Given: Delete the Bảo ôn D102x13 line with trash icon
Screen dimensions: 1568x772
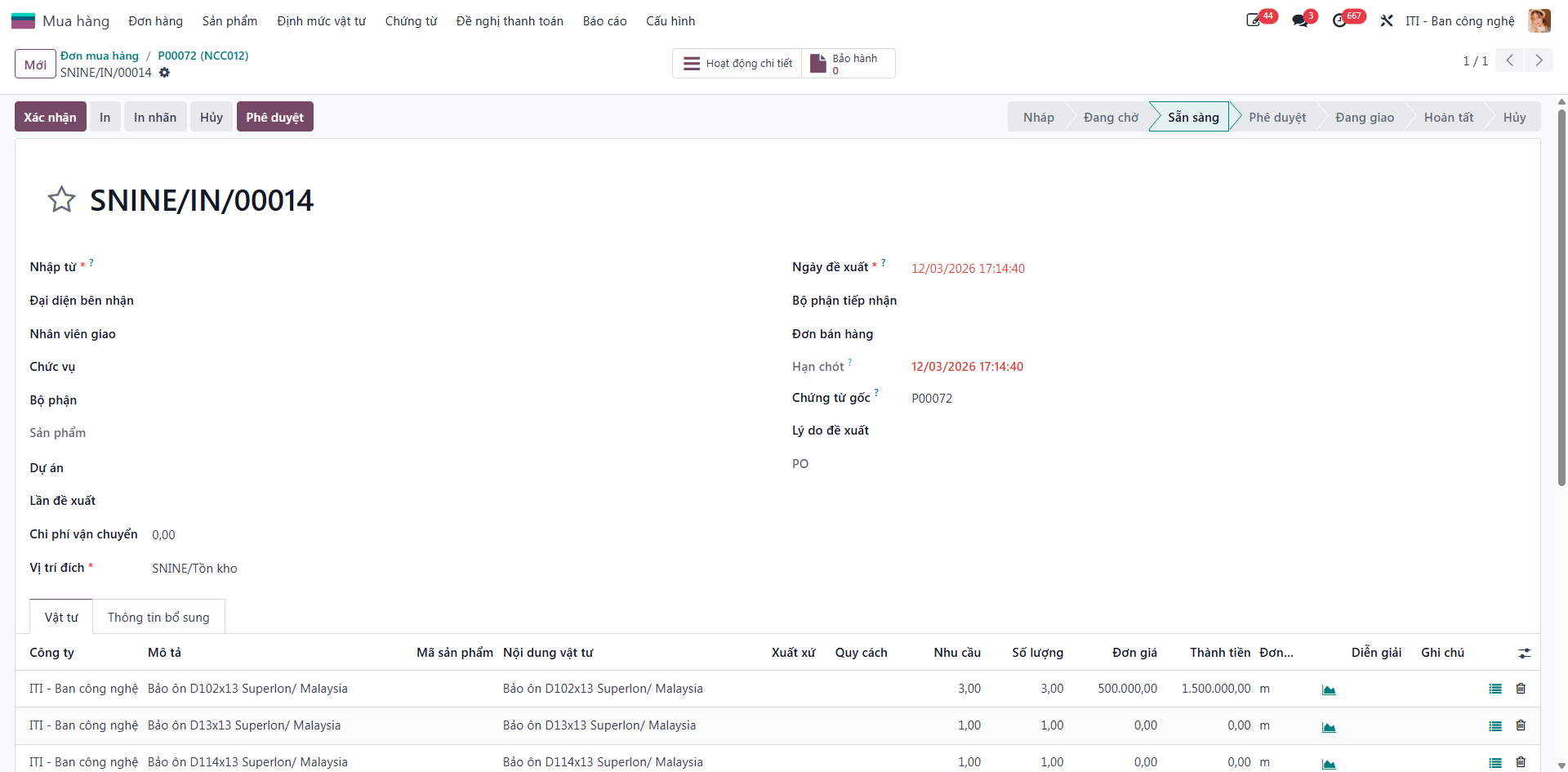Looking at the screenshot, I should 1521,689.
